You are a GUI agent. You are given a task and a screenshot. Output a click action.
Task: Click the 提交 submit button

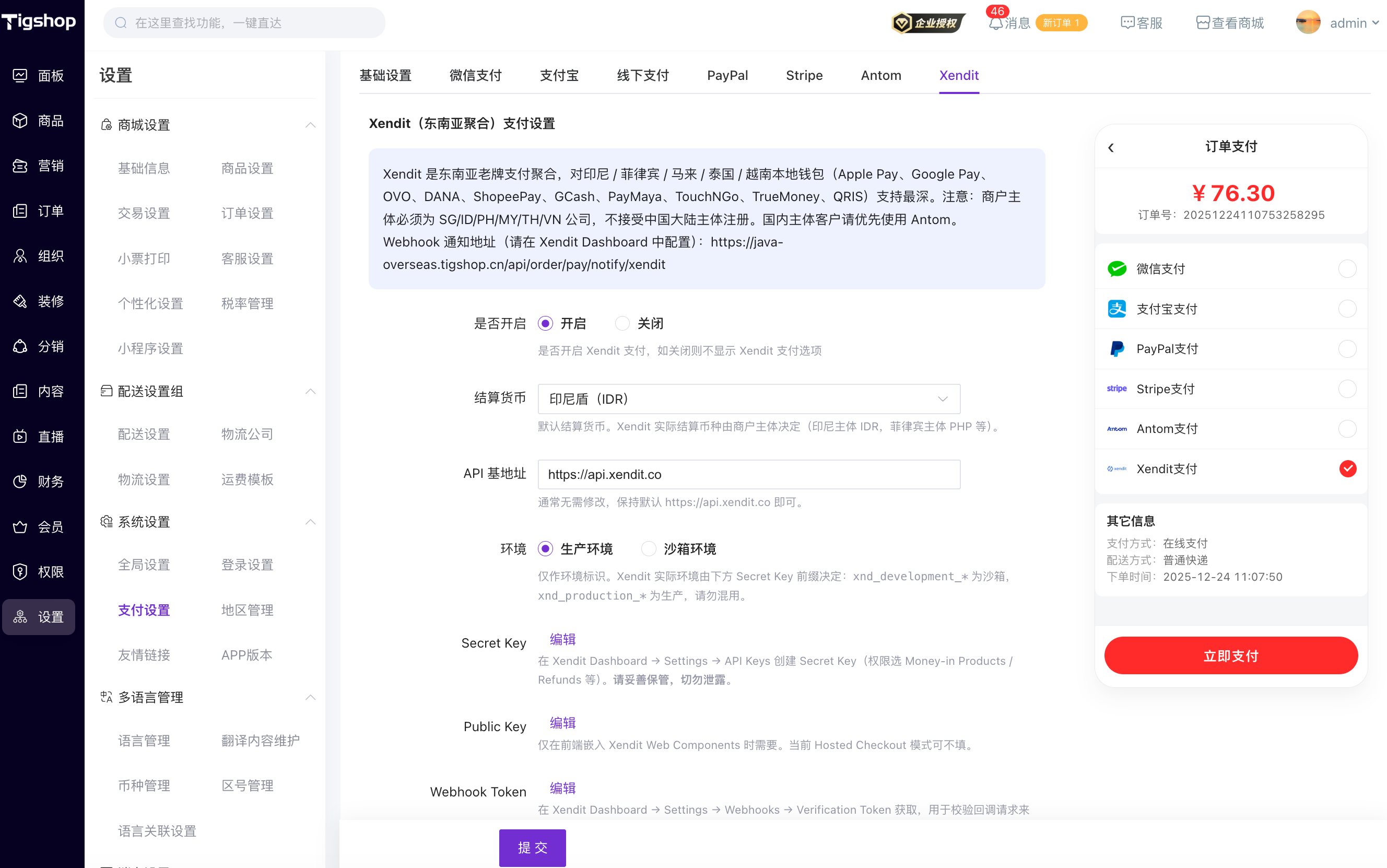click(533, 848)
